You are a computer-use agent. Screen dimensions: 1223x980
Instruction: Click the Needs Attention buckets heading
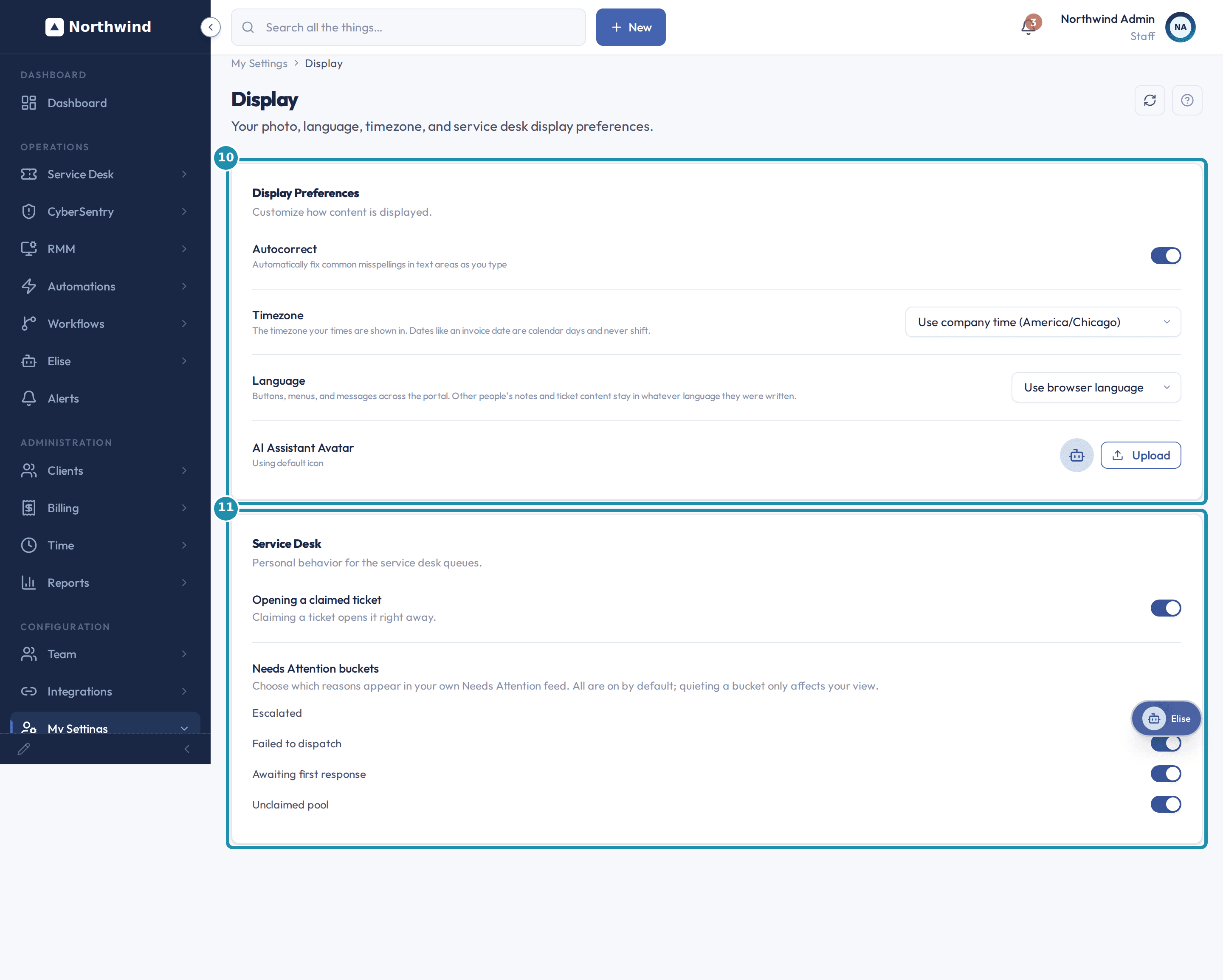coord(316,669)
